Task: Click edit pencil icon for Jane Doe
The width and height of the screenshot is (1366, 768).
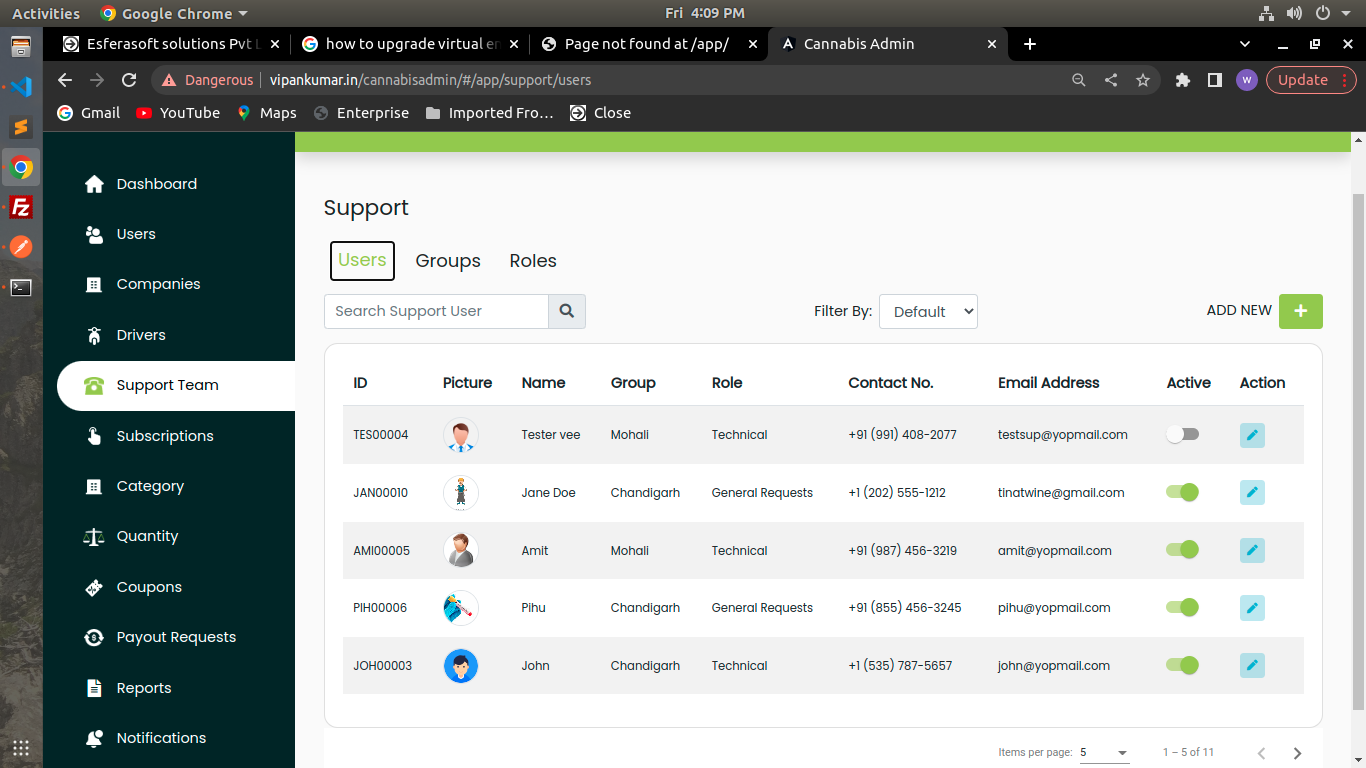Action: tap(1252, 493)
